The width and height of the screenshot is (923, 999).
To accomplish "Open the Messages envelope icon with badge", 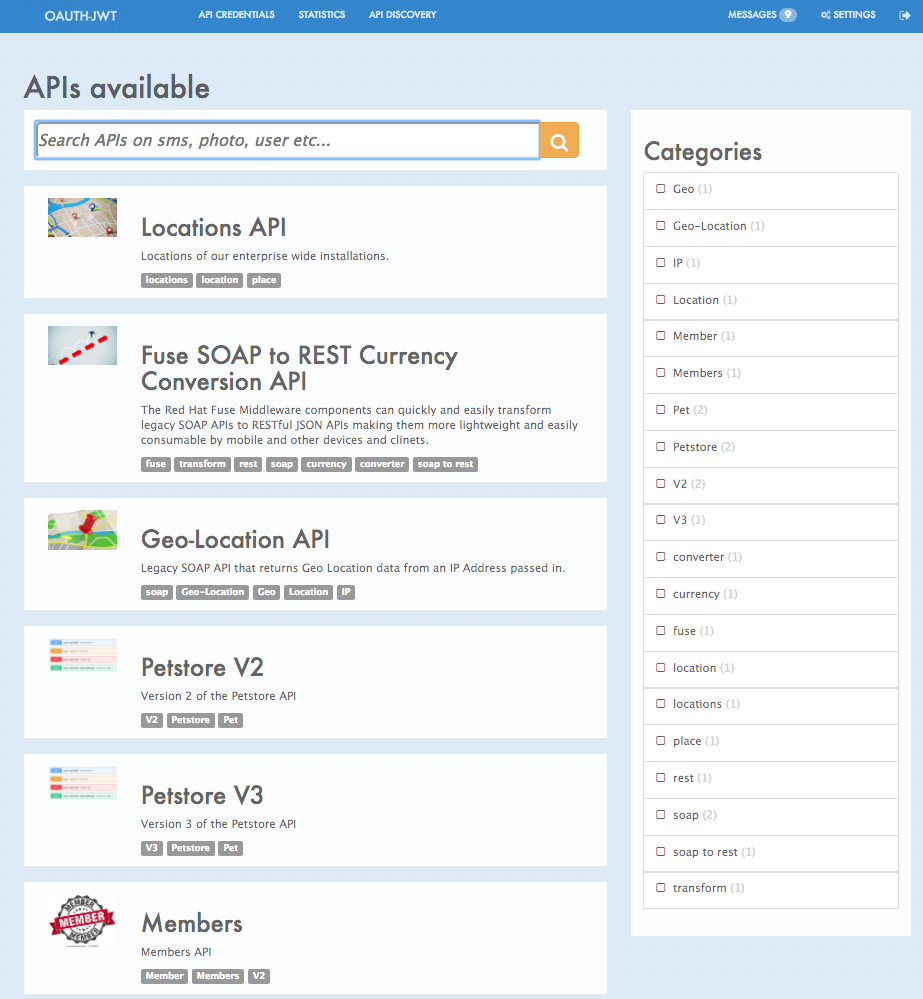I will pyautogui.click(x=760, y=15).
